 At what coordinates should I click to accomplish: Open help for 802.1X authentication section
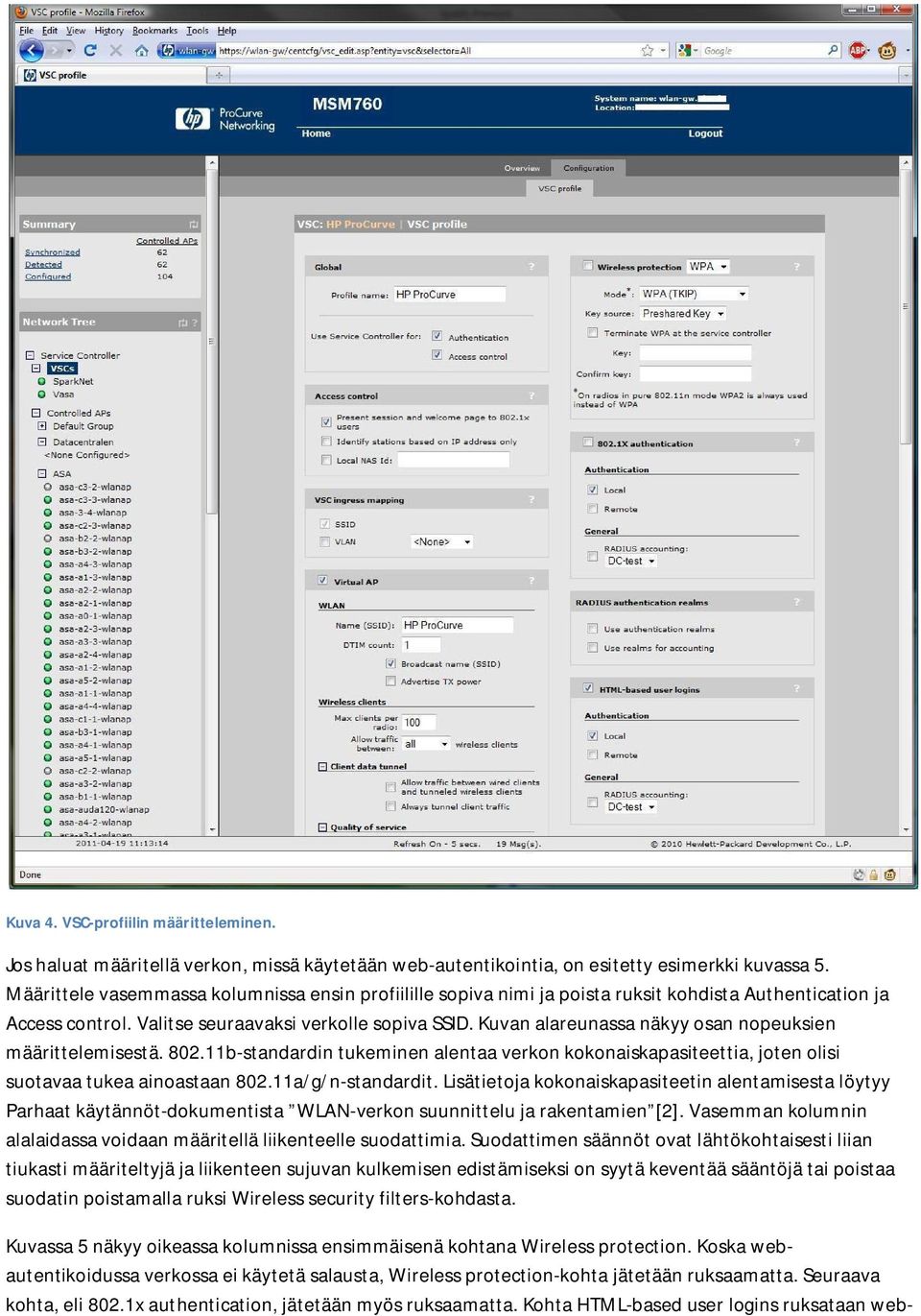(796, 443)
